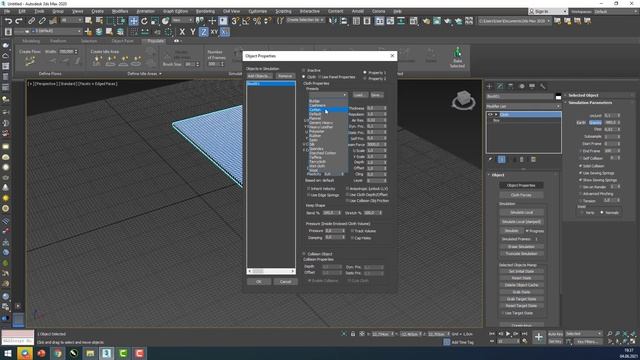
Task: Restrict to Y axis button
Action: click(x=193, y=31)
